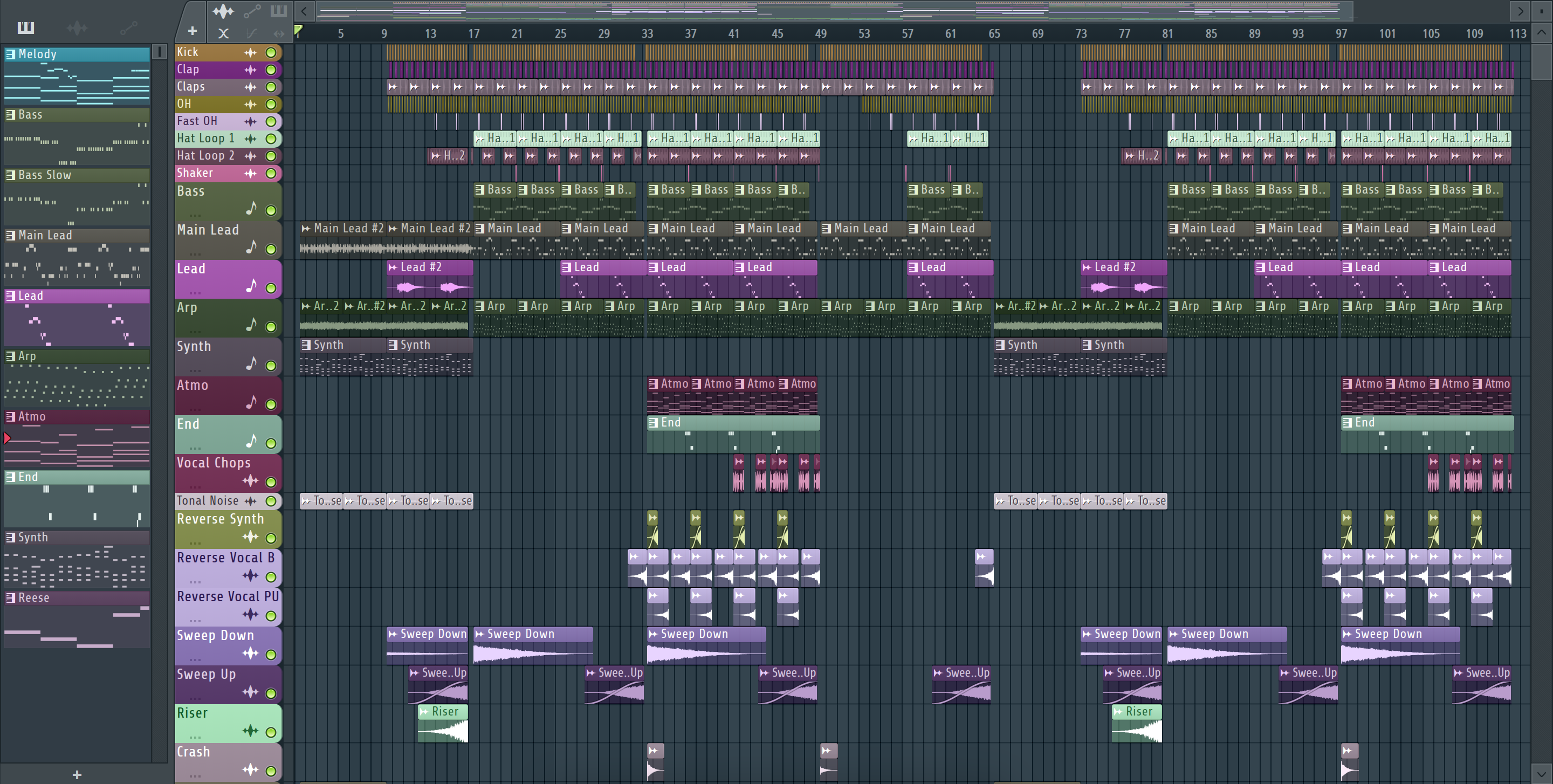The width and height of the screenshot is (1553, 784).
Task: Add new pattern with bottom plus button
Action: tap(77, 774)
